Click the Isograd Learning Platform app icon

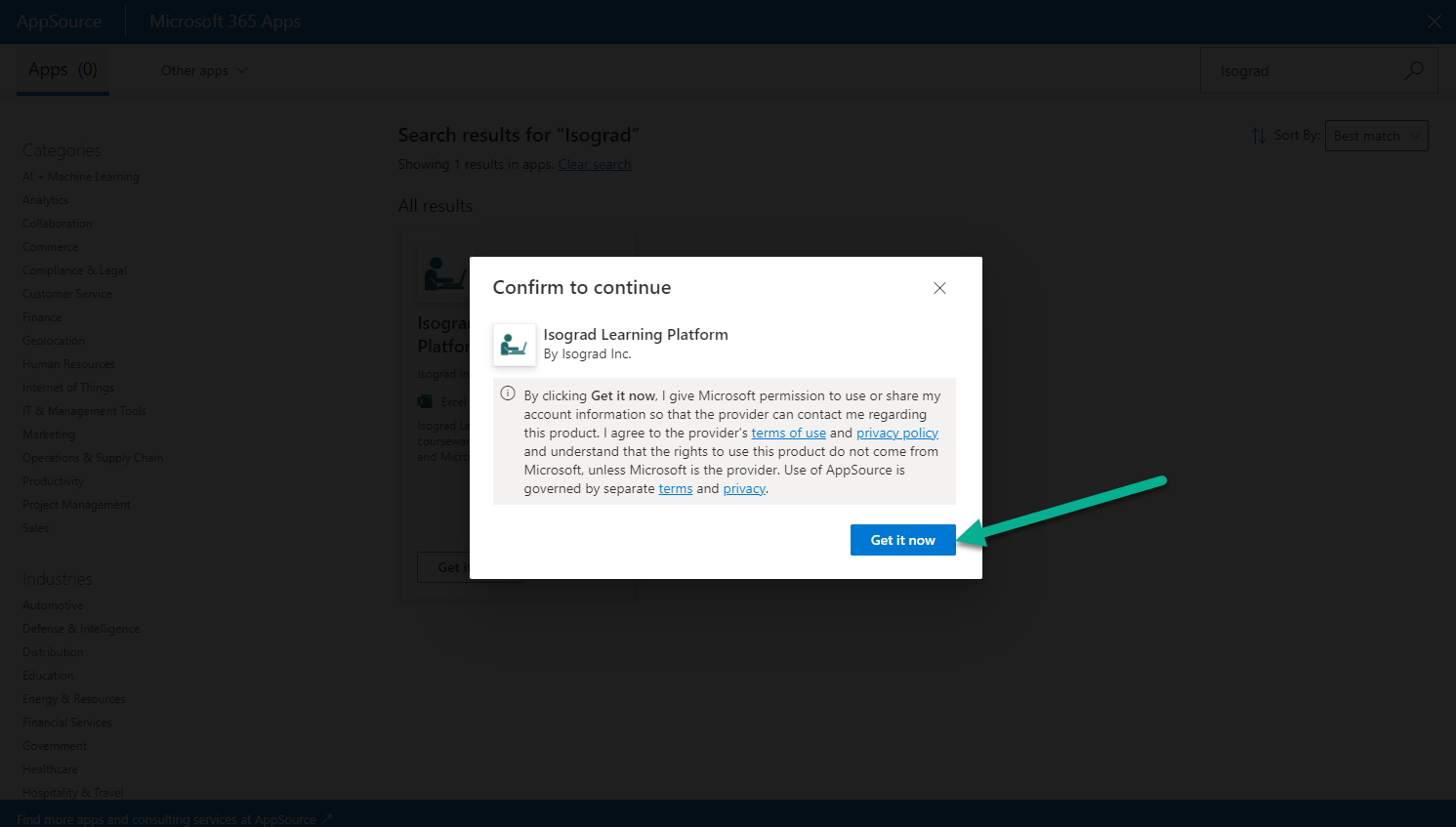[515, 345]
